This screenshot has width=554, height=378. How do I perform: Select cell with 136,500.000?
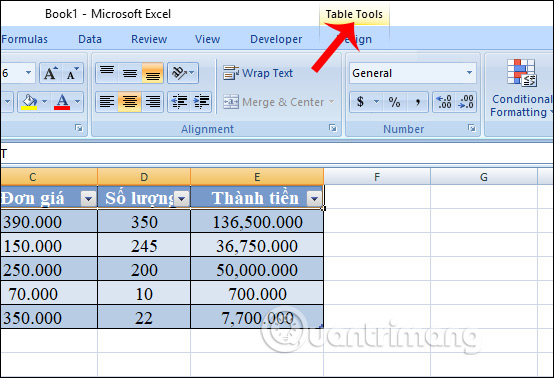pyautogui.click(x=257, y=222)
